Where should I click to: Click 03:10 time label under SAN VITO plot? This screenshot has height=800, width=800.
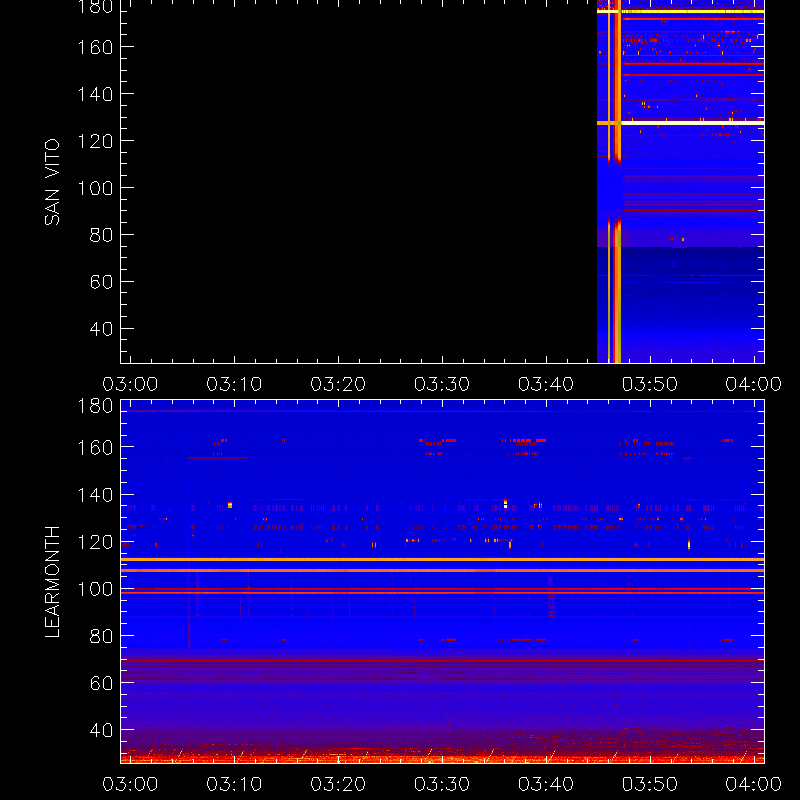coord(234,384)
